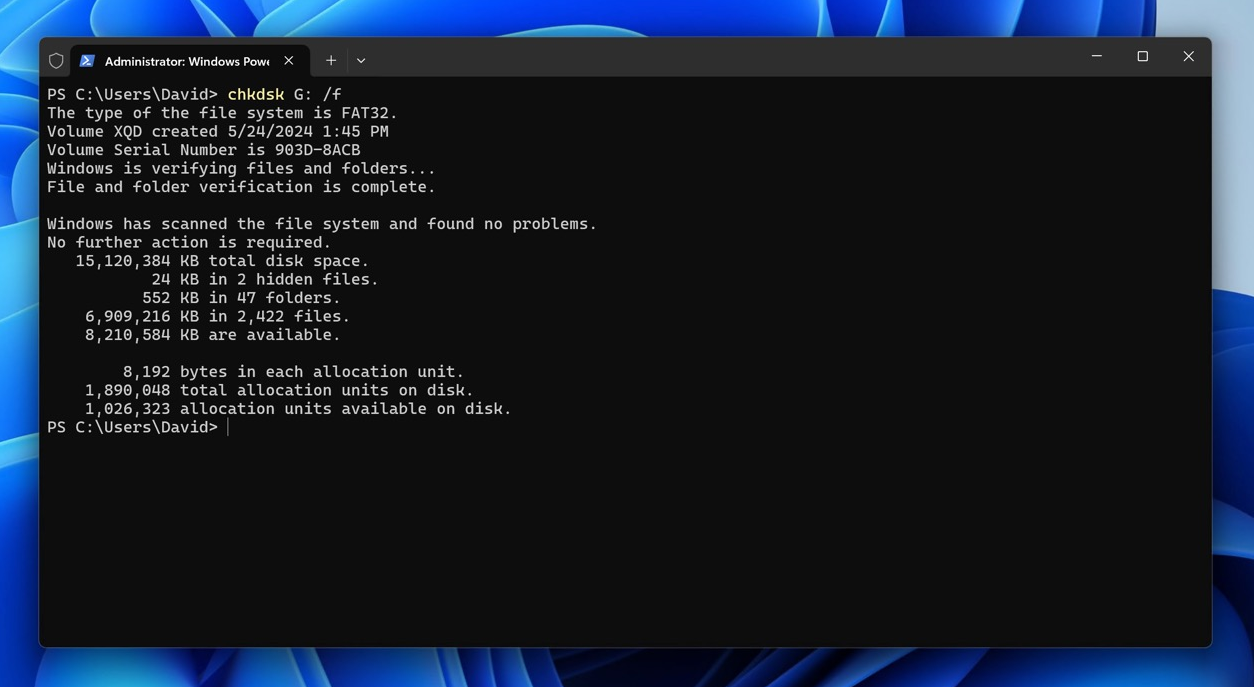Click the "total disk space" output line
1254x687 pixels.
[x=222, y=261]
